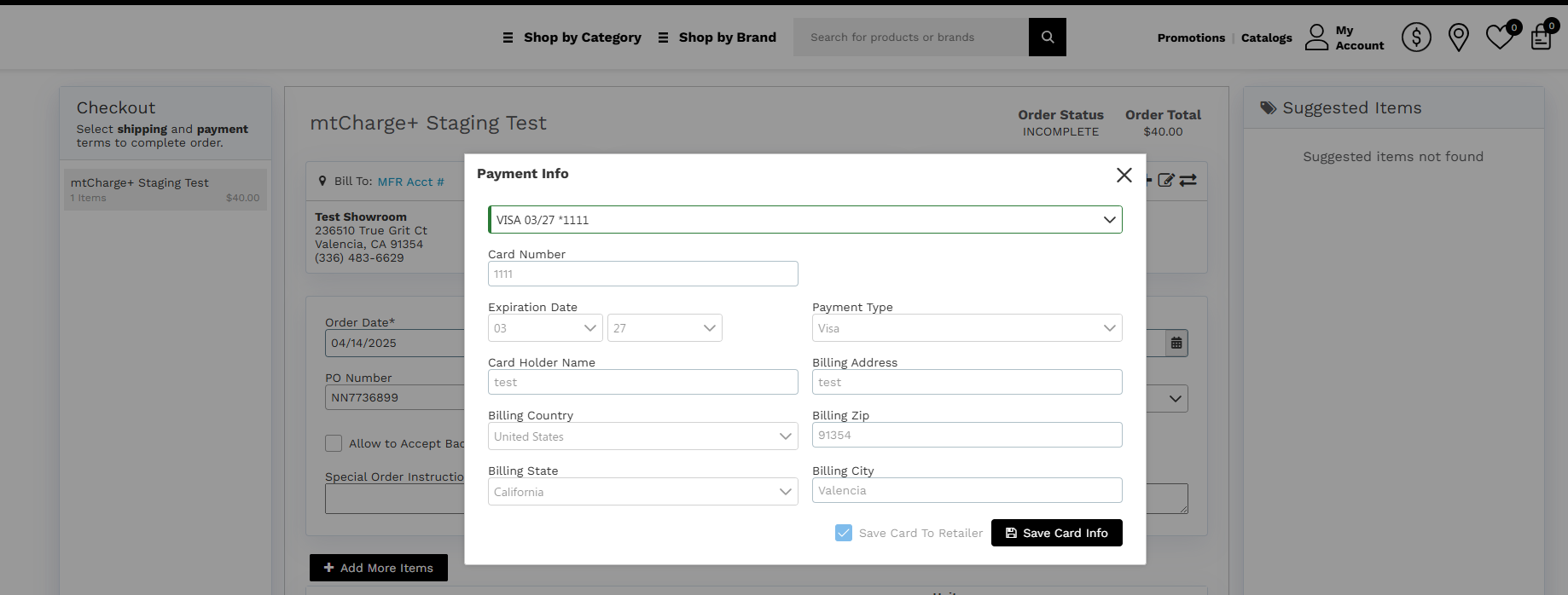Click the tags icon beside Suggested Items

1269,108
